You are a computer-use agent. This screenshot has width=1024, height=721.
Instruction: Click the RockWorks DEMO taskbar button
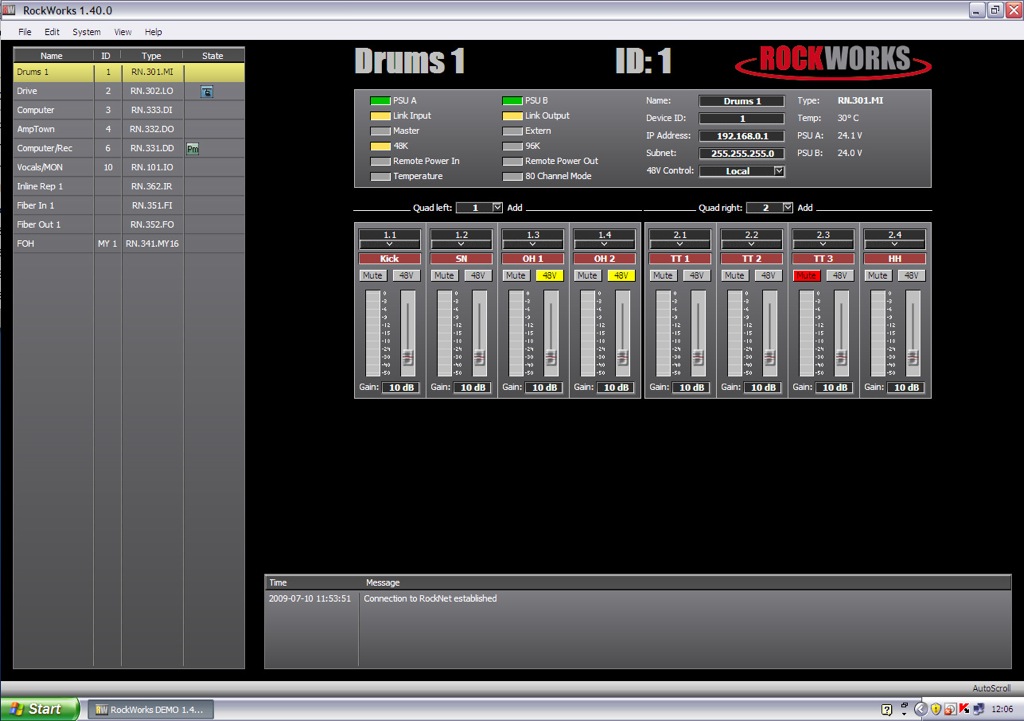[150, 709]
